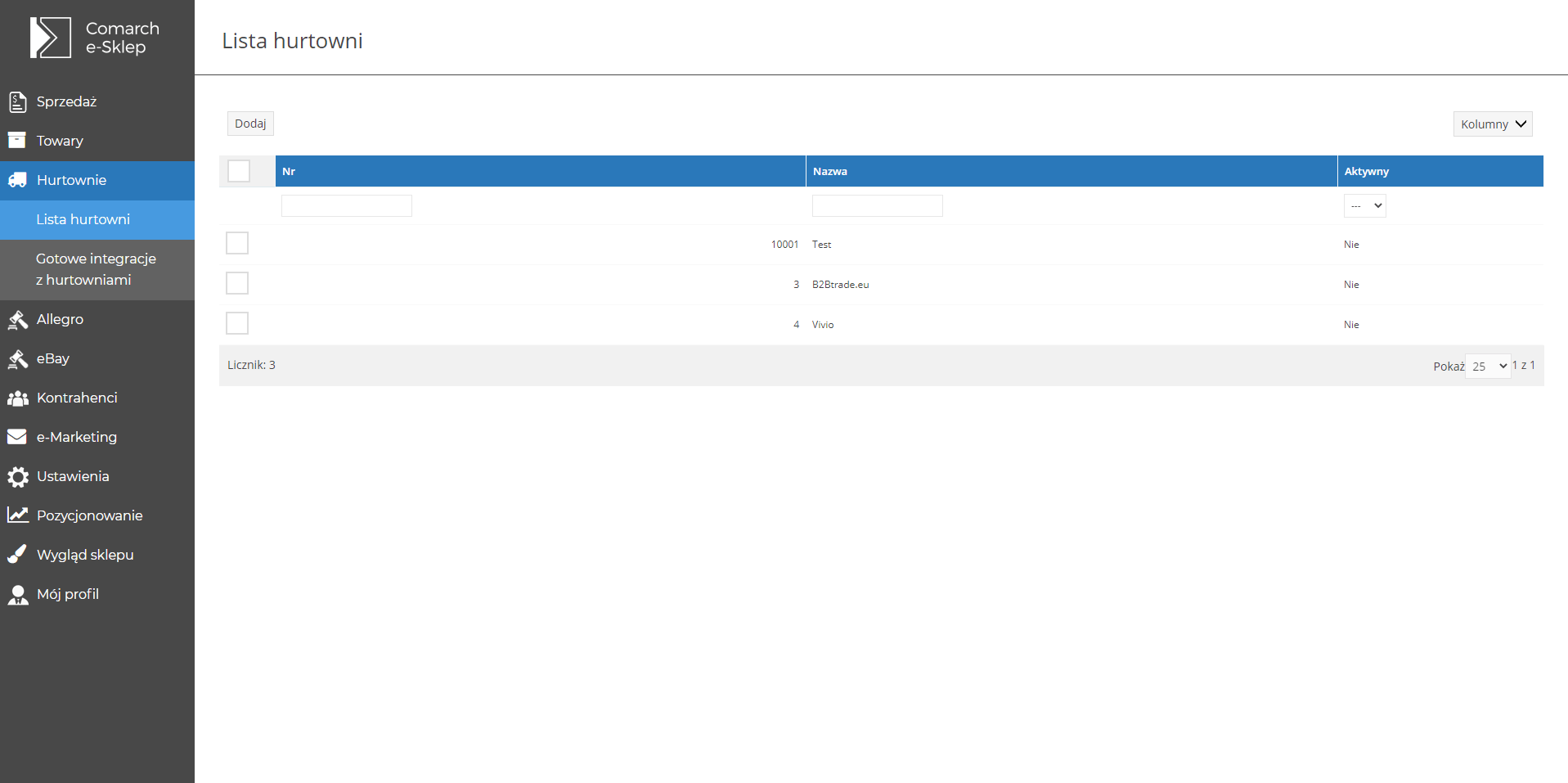Go to Kontrahenci section

(x=97, y=398)
